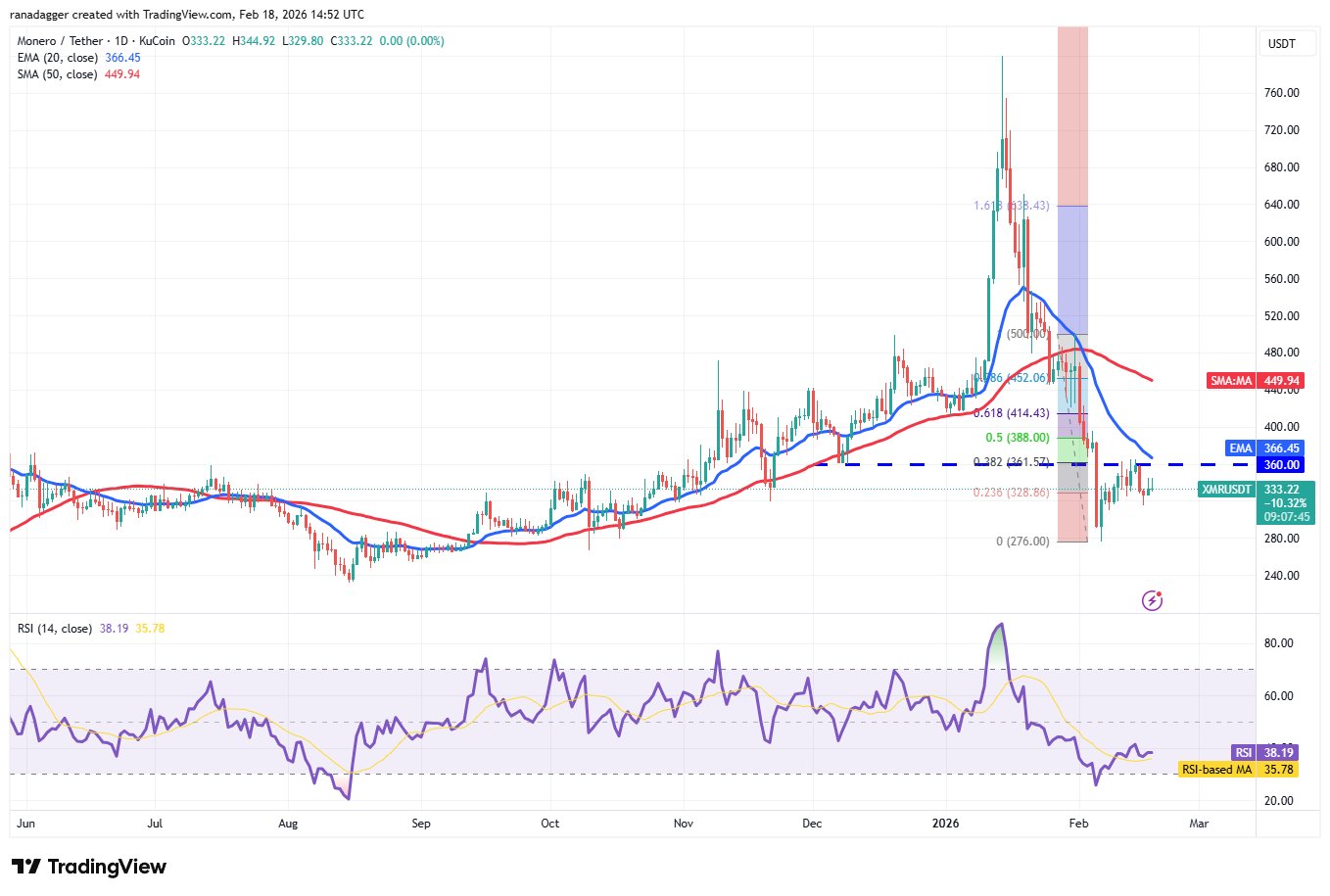
Task: Click the Feb label on time axis
Action: click(x=1078, y=824)
